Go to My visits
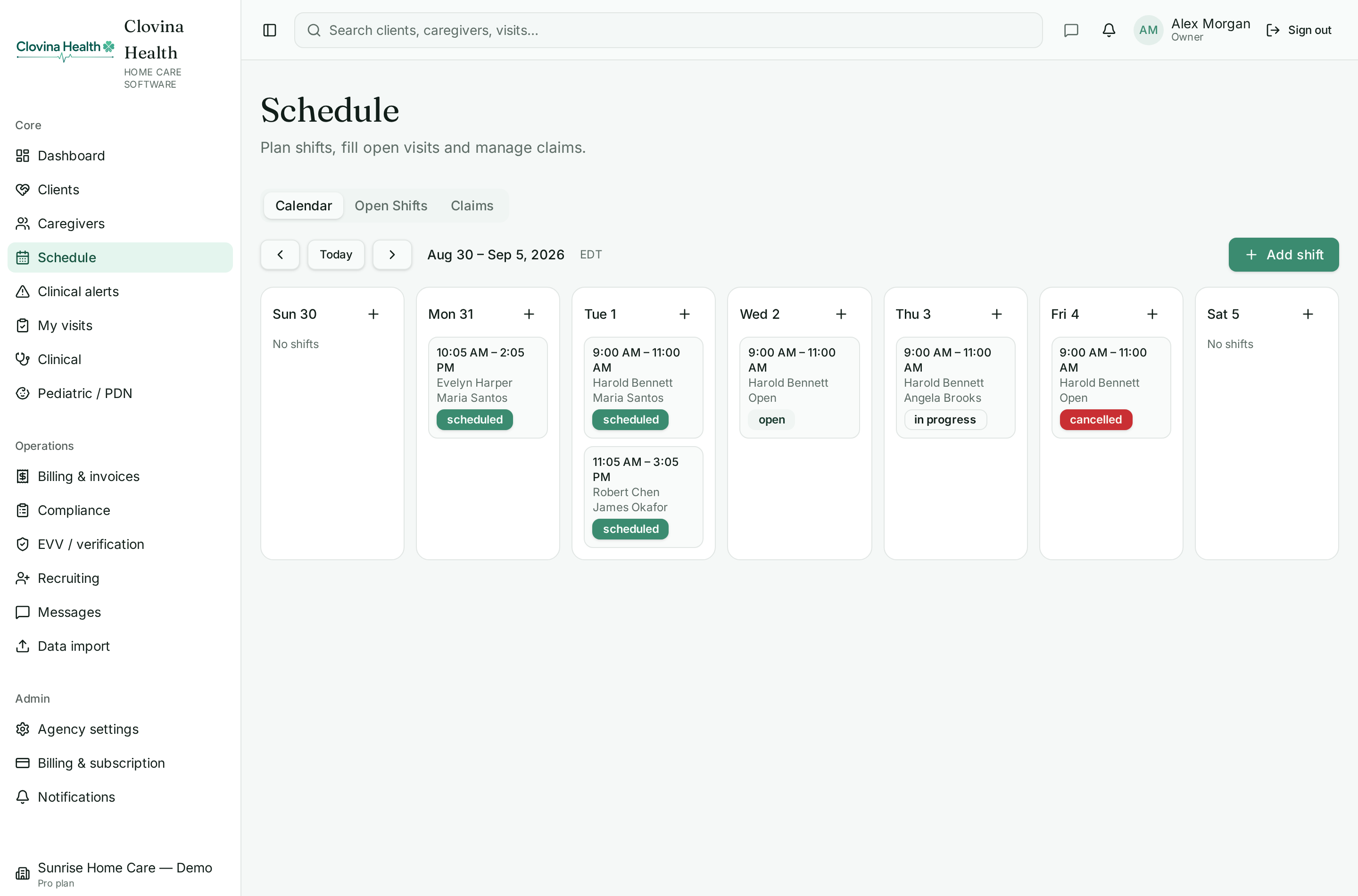This screenshot has width=1358, height=896. tap(120, 326)
